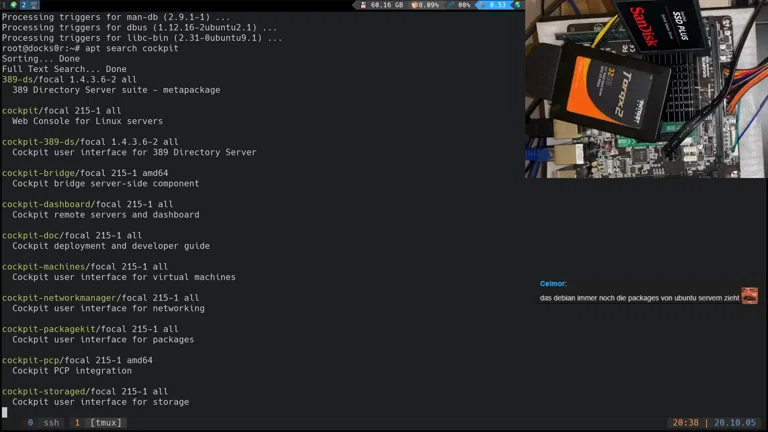The image size is (768, 432).
Task: Click the 'Sorting... Done' line
Action: pos(41,59)
